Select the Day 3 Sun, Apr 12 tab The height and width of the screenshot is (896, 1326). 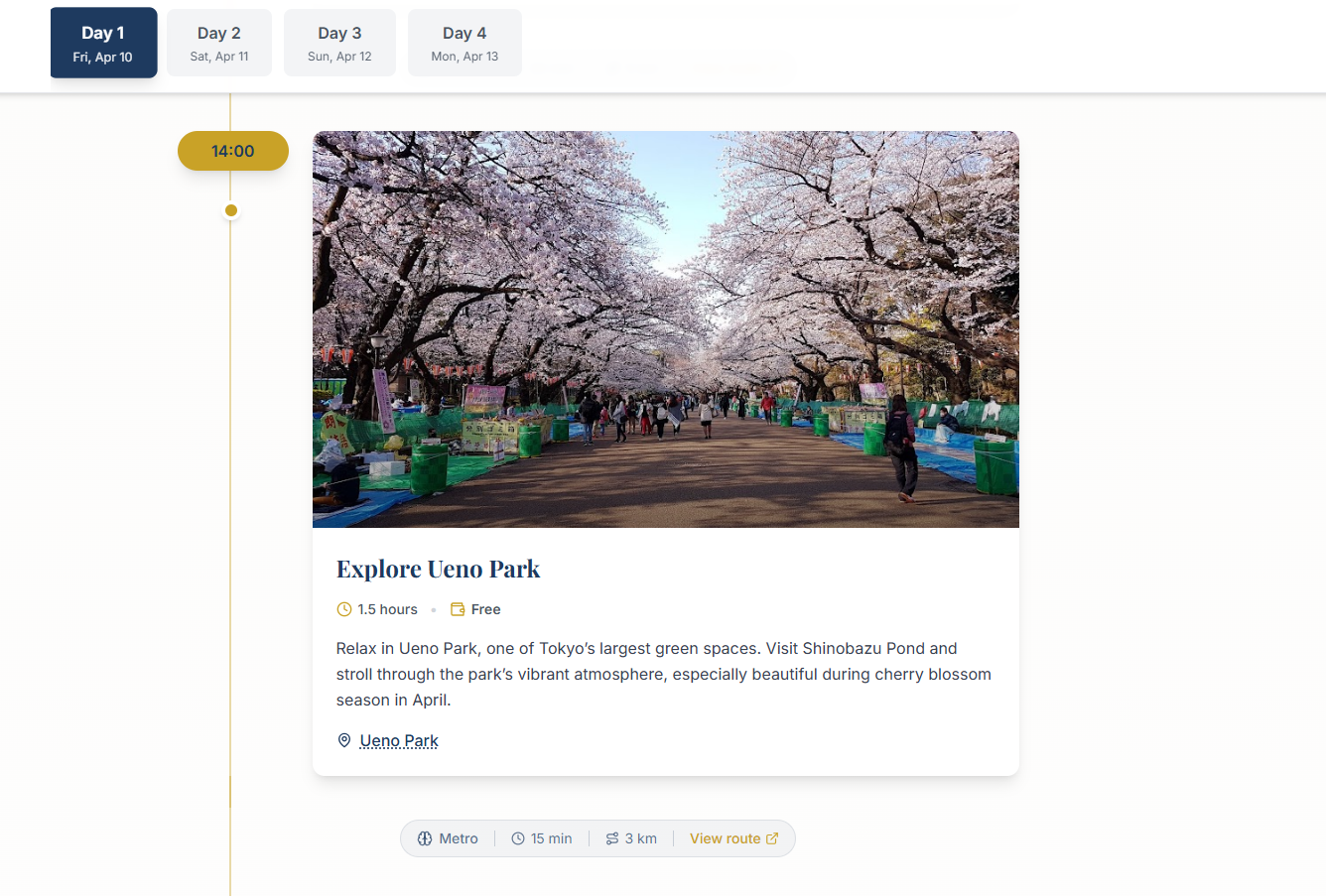tap(339, 43)
